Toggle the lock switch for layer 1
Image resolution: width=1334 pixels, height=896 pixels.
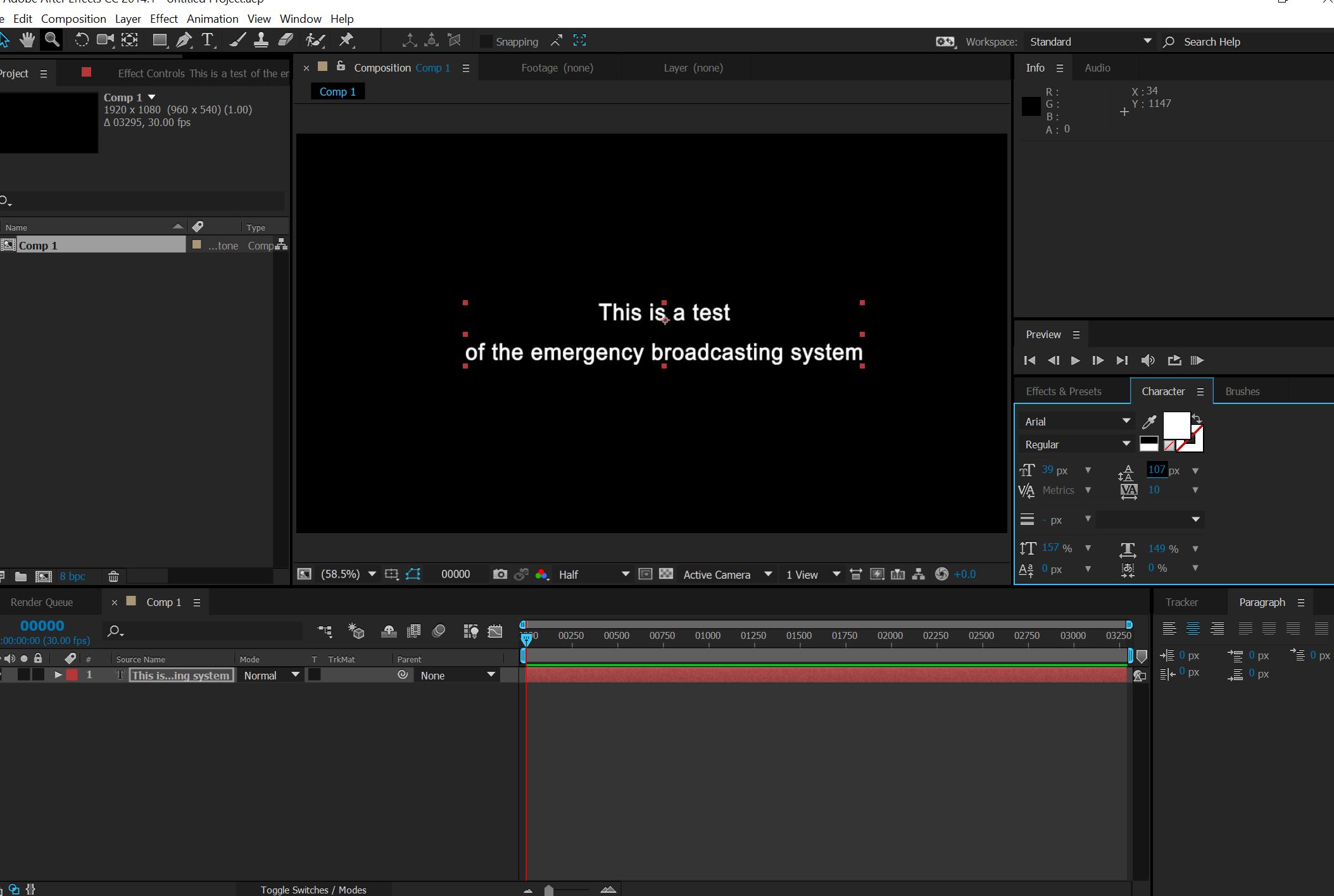point(38,675)
